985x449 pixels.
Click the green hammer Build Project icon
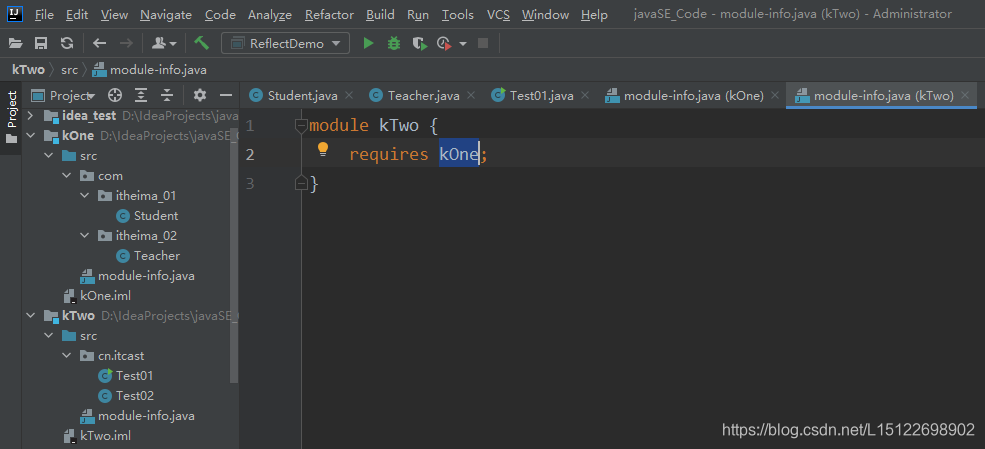point(202,43)
